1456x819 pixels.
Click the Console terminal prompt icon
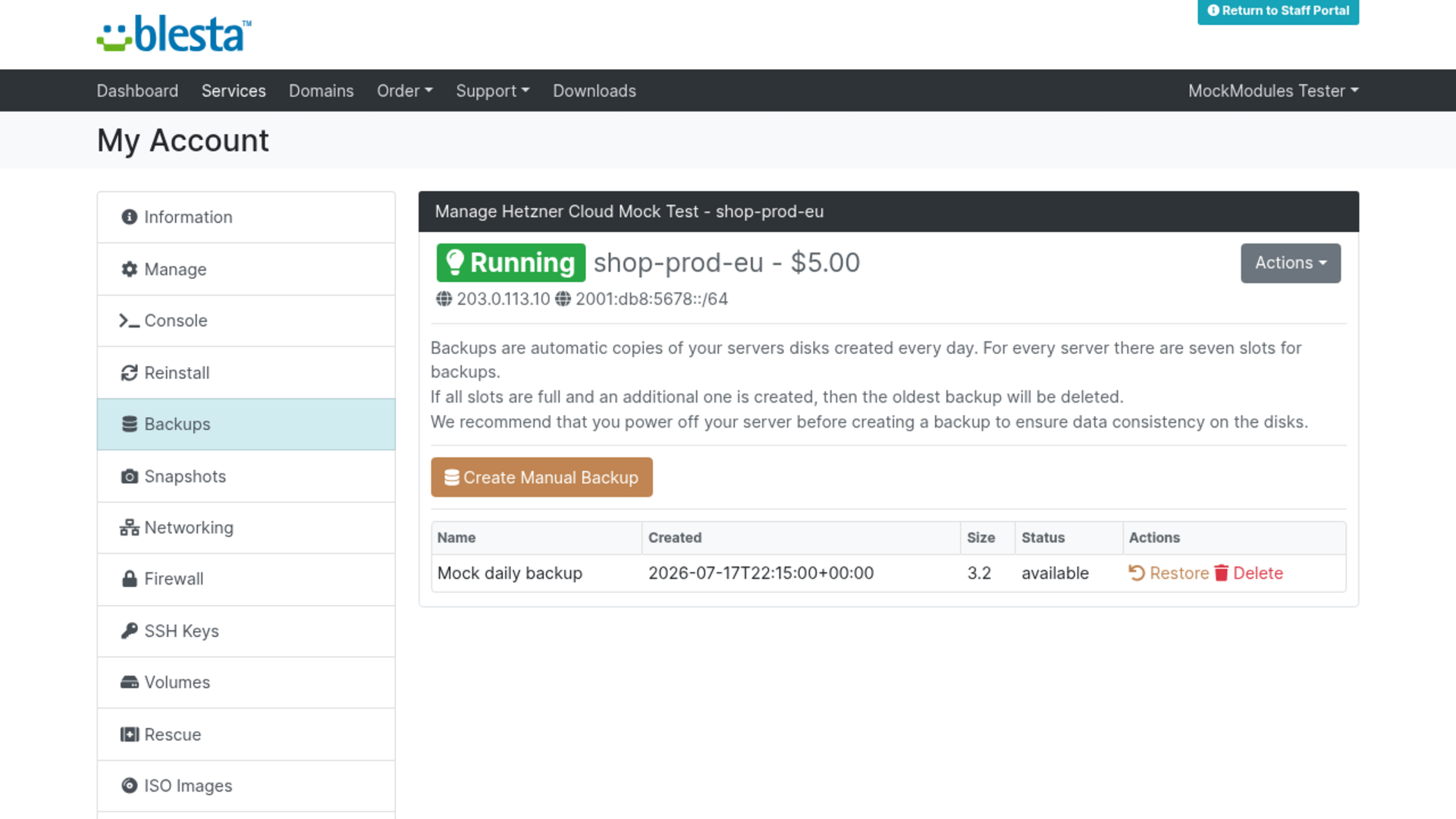(x=130, y=322)
